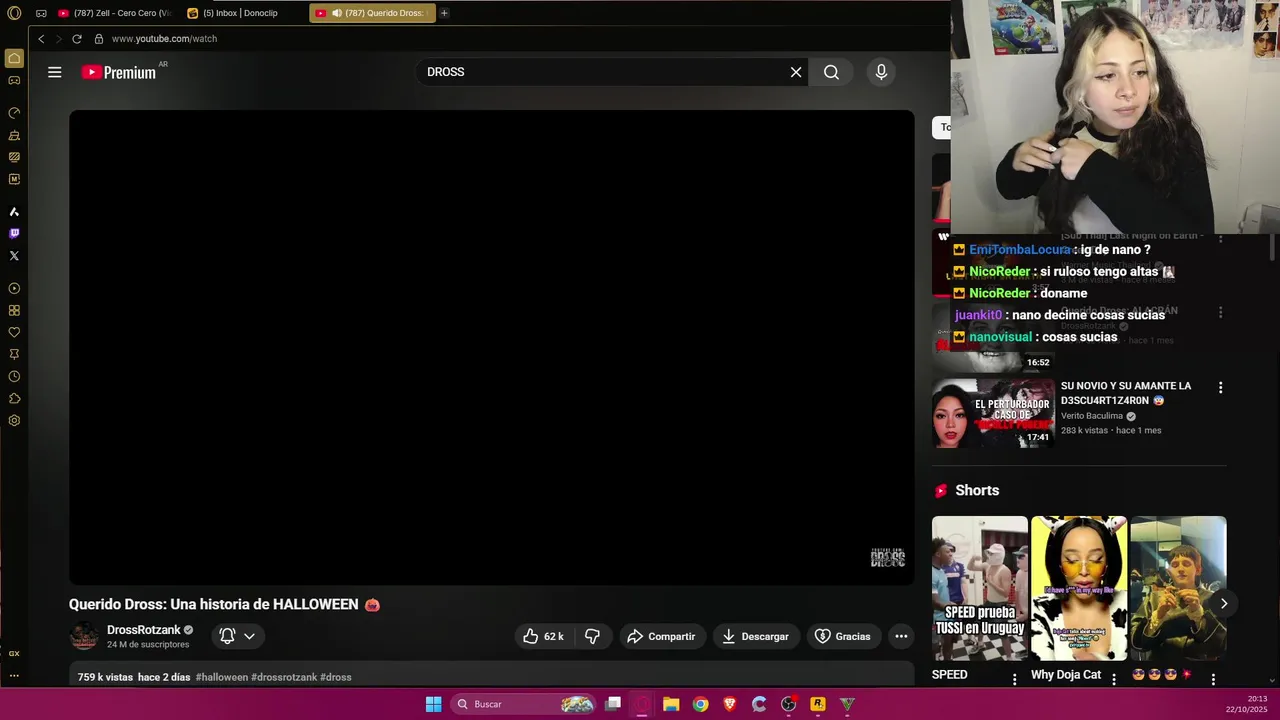The image size is (1280, 720).
Task: Open the Why Doja Cat short
Action: click(x=1079, y=588)
